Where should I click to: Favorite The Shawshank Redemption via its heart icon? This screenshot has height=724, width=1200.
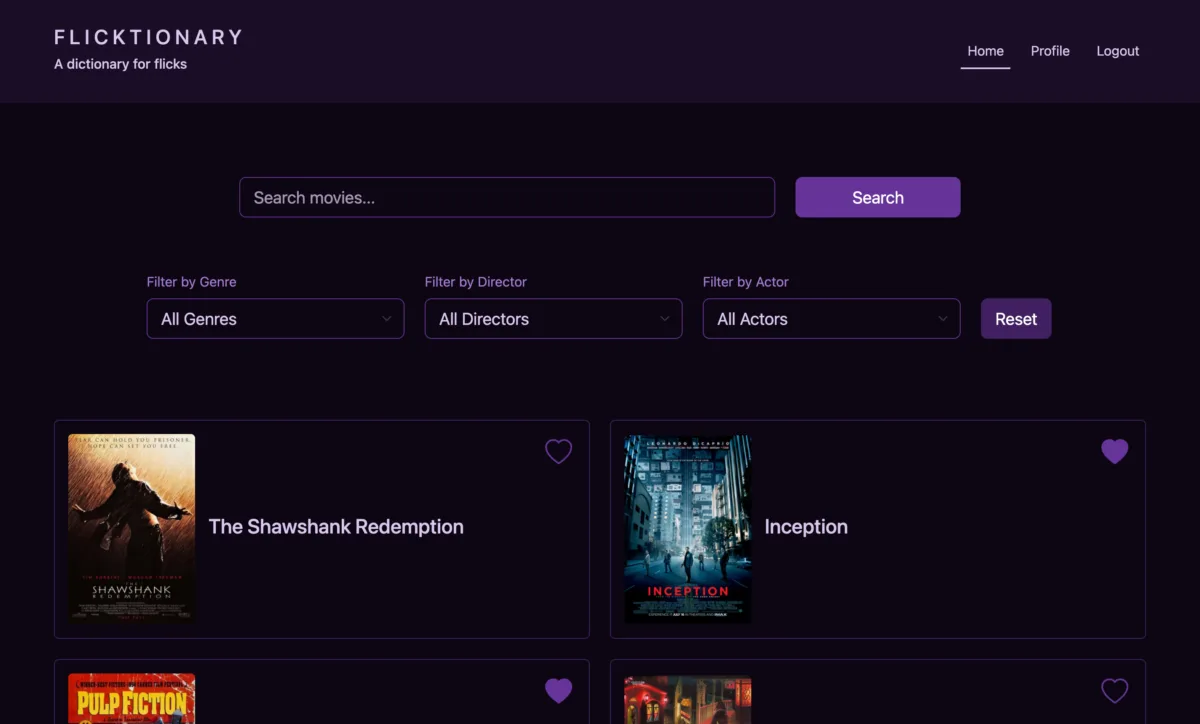point(558,451)
